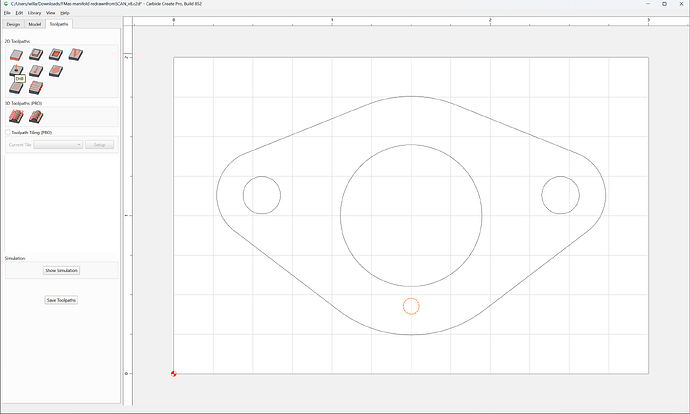Select the Contour toolpath icon

[x=16, y=55]
